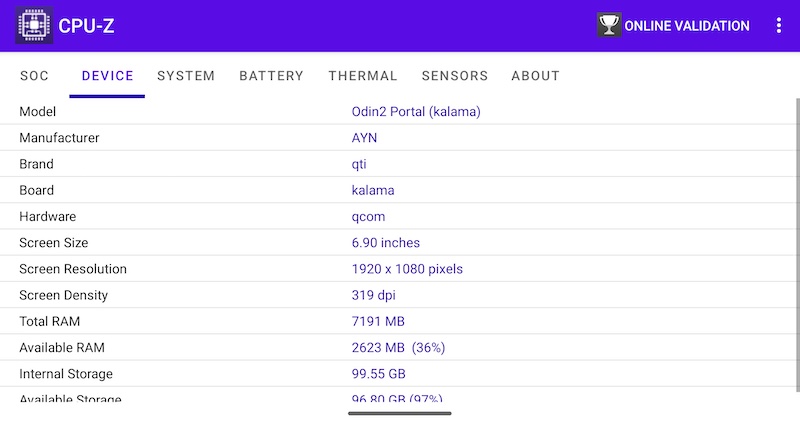This screenshot has width=800, height=425.
Task: Click the Total RAM label
Action: 49,321
